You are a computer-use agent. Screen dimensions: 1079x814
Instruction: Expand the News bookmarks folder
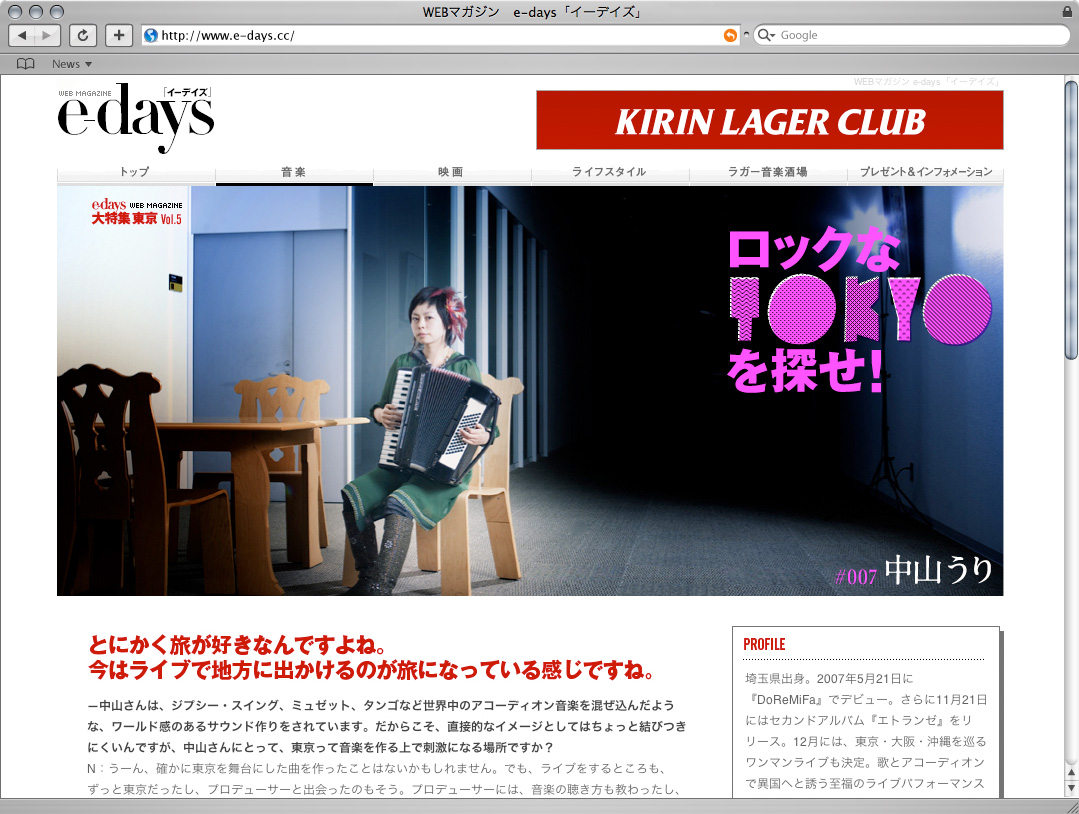pos(71,64)
